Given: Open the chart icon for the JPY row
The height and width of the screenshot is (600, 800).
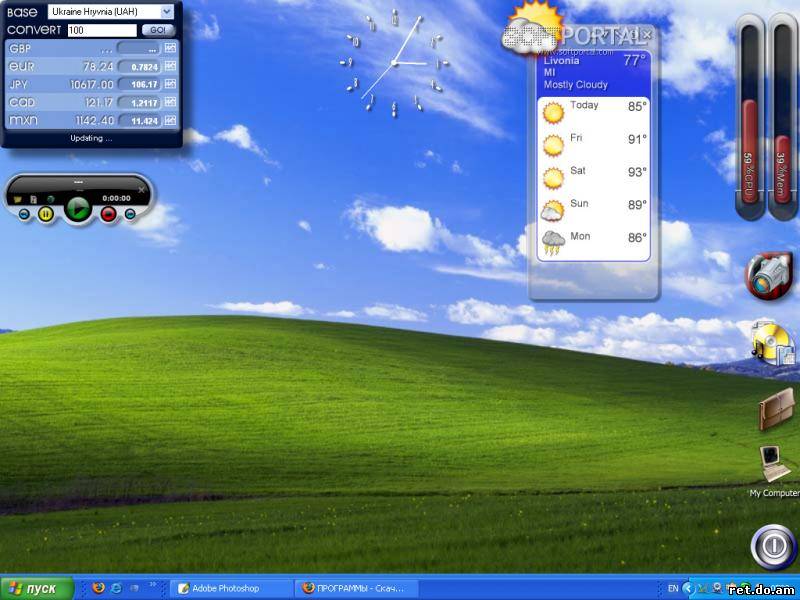Looking at the screenshot, I should coord(170,84).
